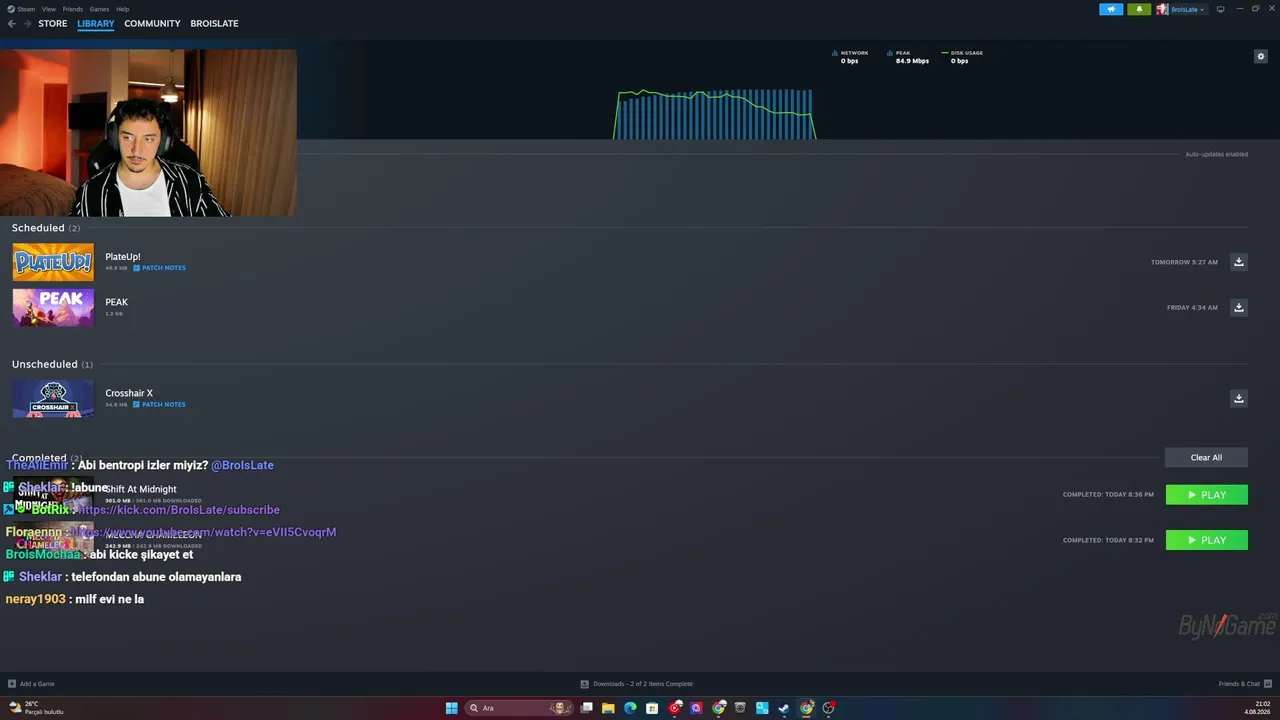Viewport: 1280px width, 720px height.
Task: Clear all completed downloads
Action: [1206, 457]
